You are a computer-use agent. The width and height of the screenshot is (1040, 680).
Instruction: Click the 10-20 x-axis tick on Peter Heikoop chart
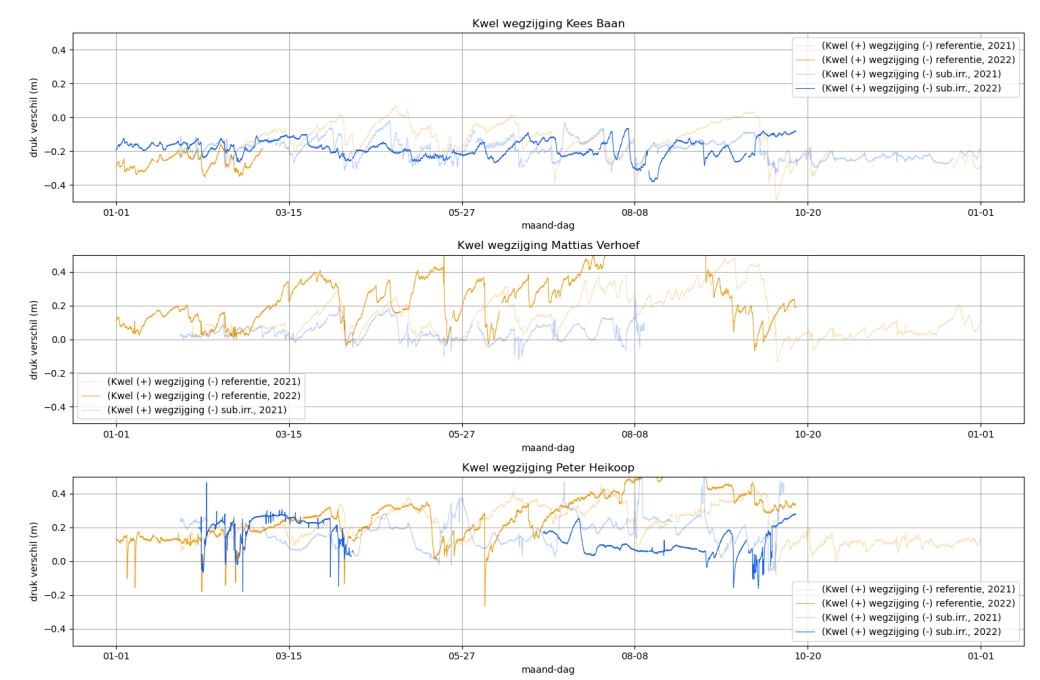(807, 656)
